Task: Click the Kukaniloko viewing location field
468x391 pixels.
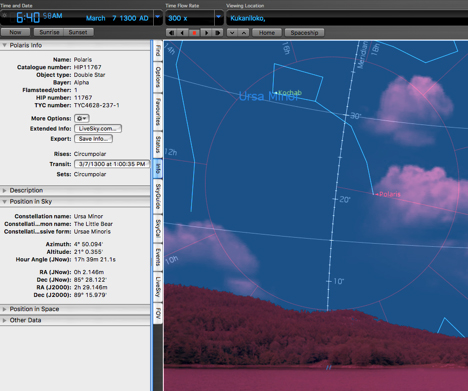Action: 347,18
